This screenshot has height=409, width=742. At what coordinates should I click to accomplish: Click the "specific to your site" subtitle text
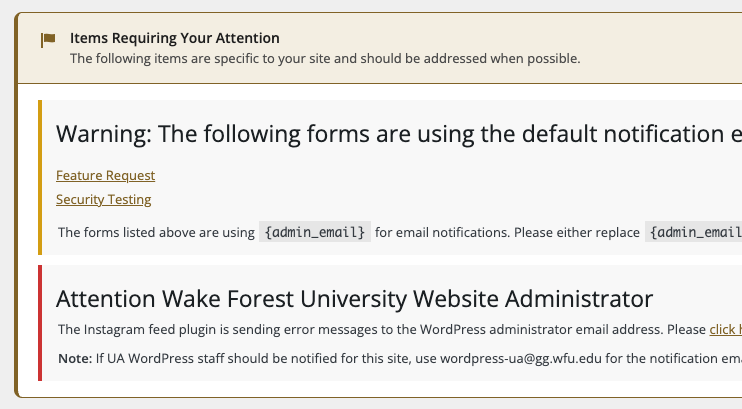(x=324, y=58)
